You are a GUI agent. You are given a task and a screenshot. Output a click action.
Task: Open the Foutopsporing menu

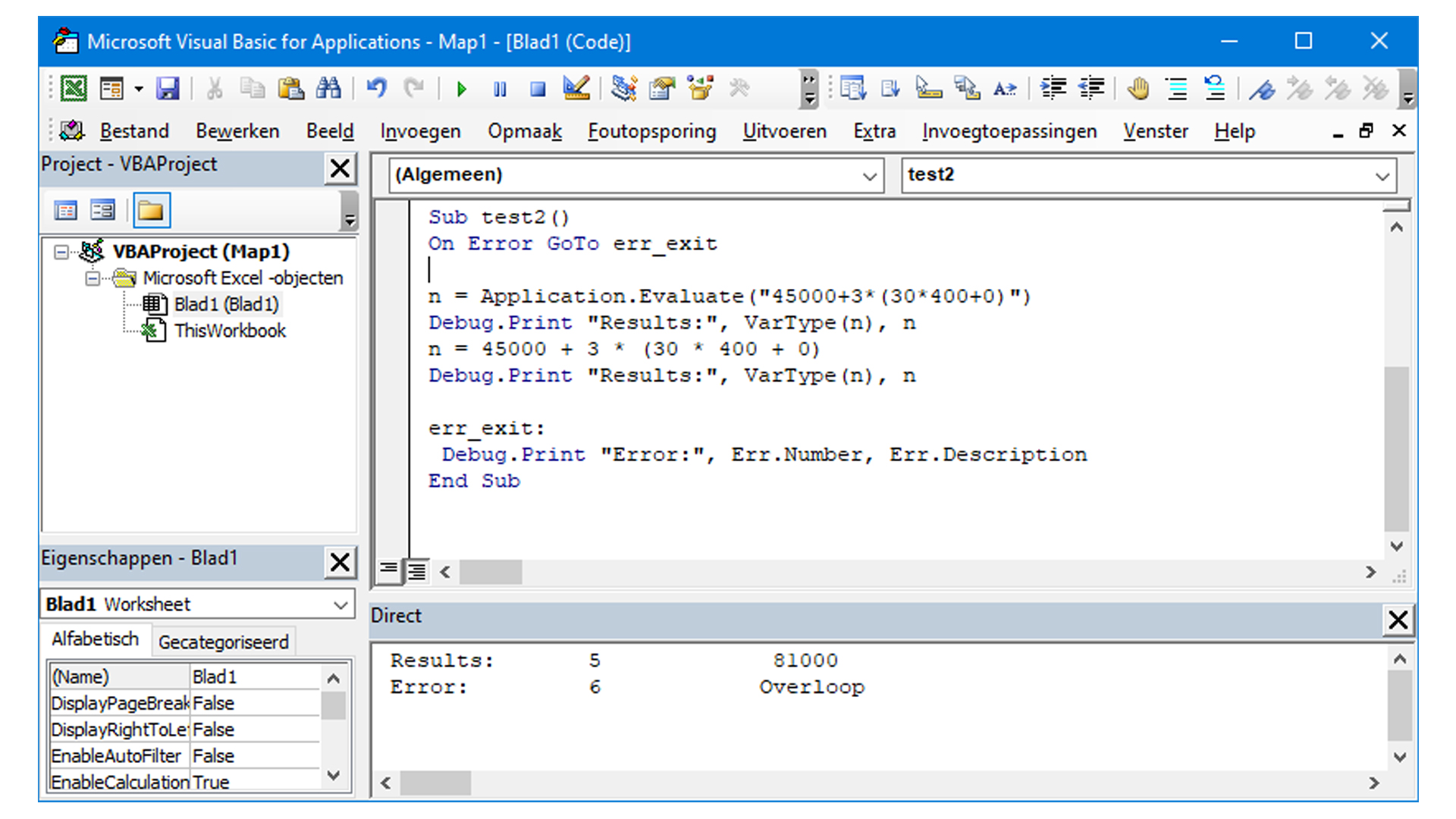point(651,131)
